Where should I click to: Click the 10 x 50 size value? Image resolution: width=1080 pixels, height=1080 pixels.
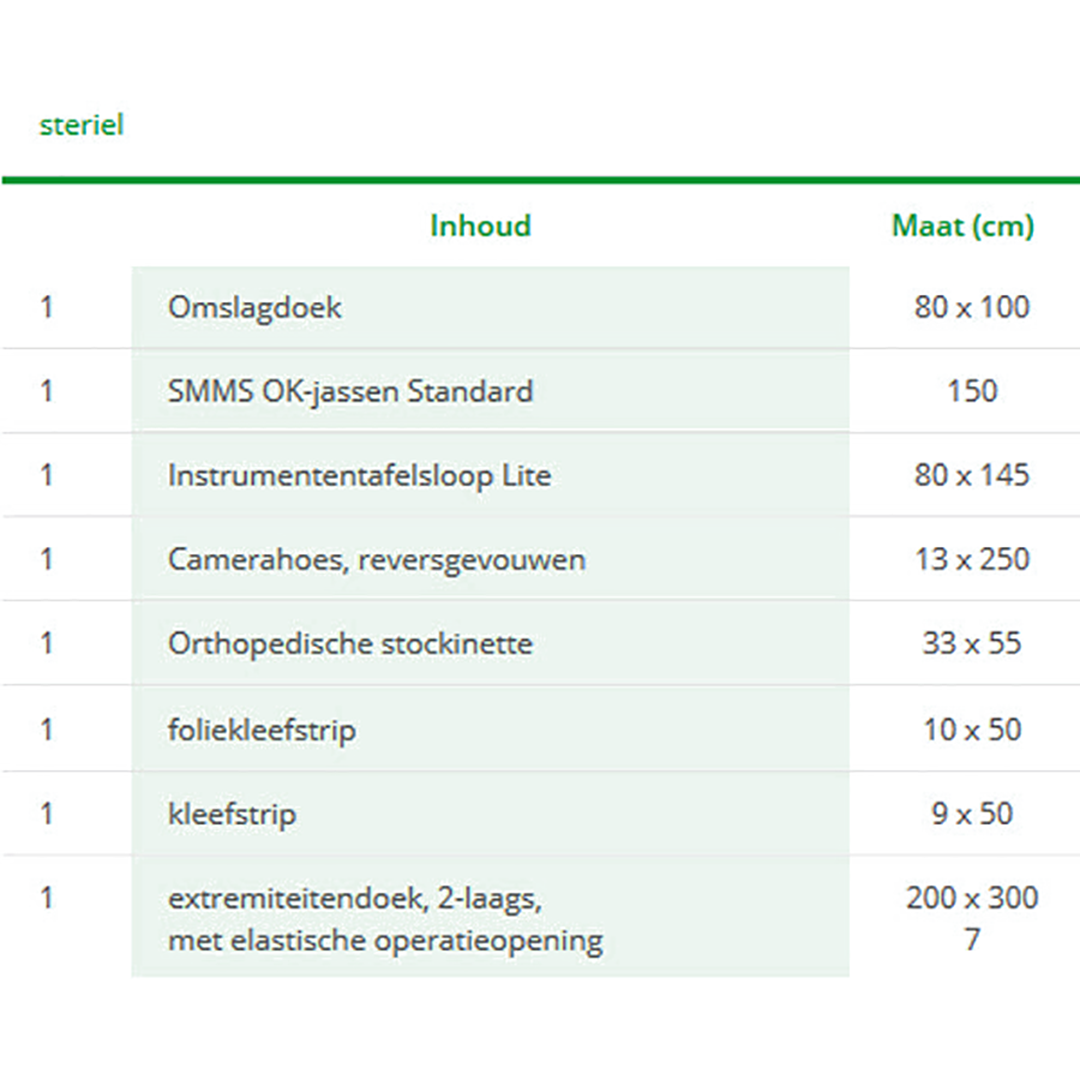point(972,729)
